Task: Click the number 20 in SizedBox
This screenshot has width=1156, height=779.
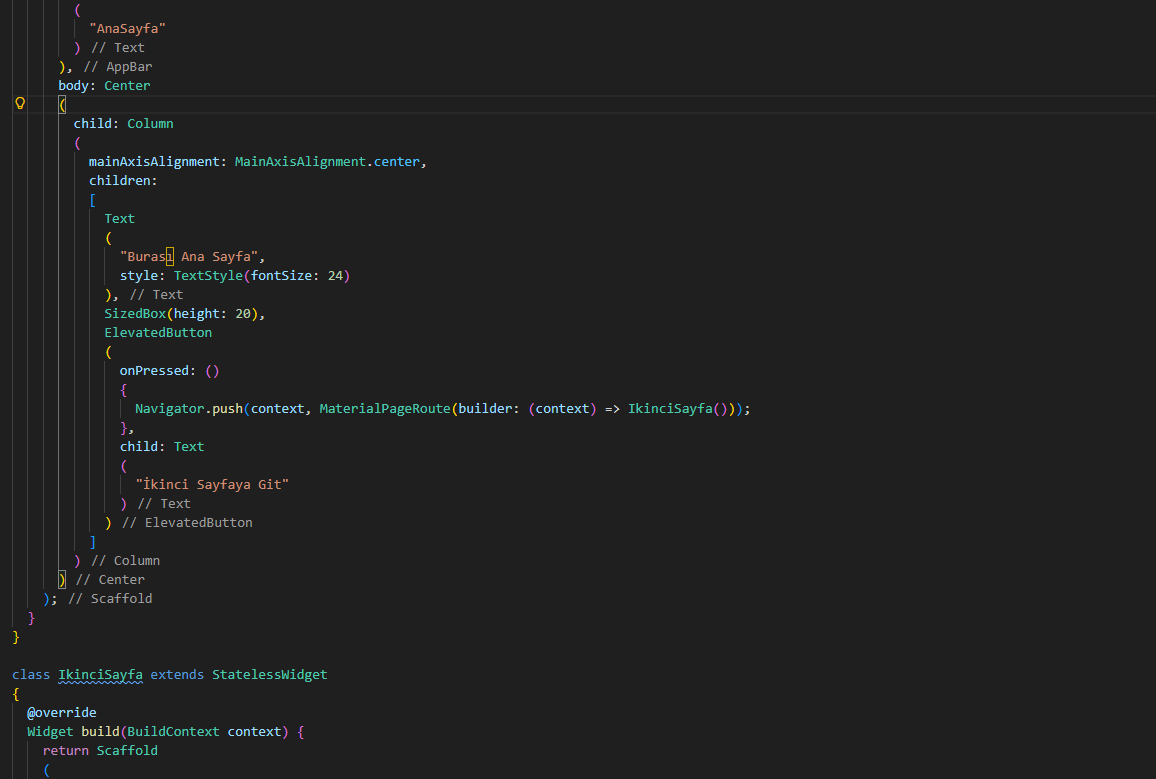Action: 243,314
